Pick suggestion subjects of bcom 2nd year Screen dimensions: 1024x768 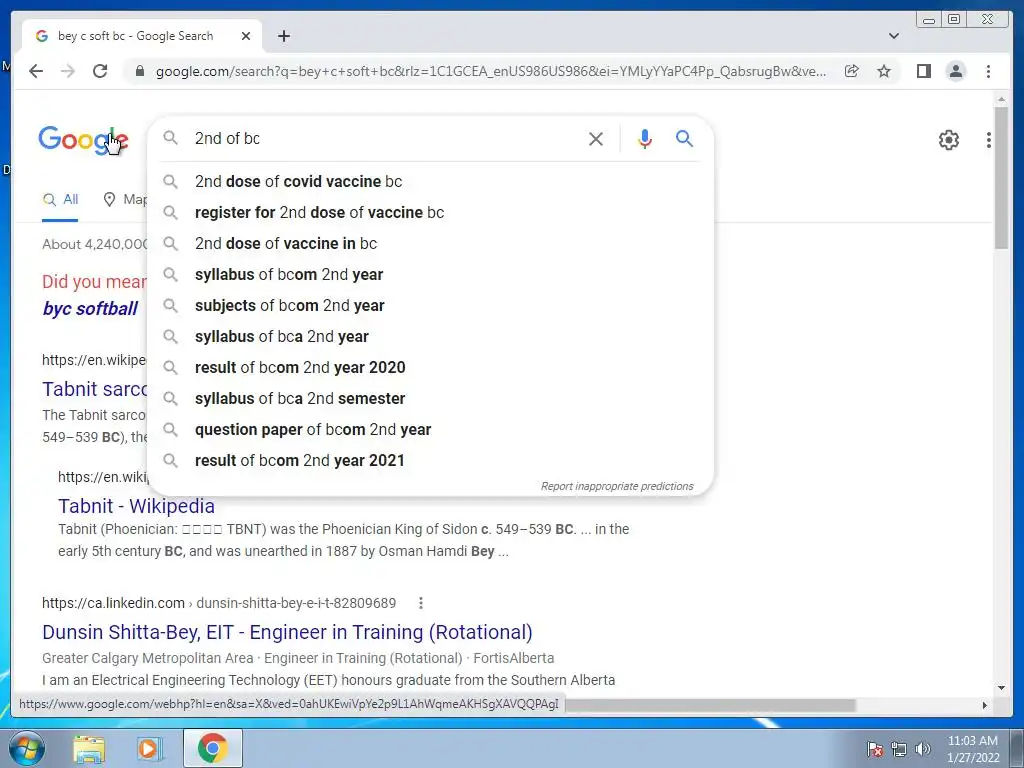[x=431, y=306]
